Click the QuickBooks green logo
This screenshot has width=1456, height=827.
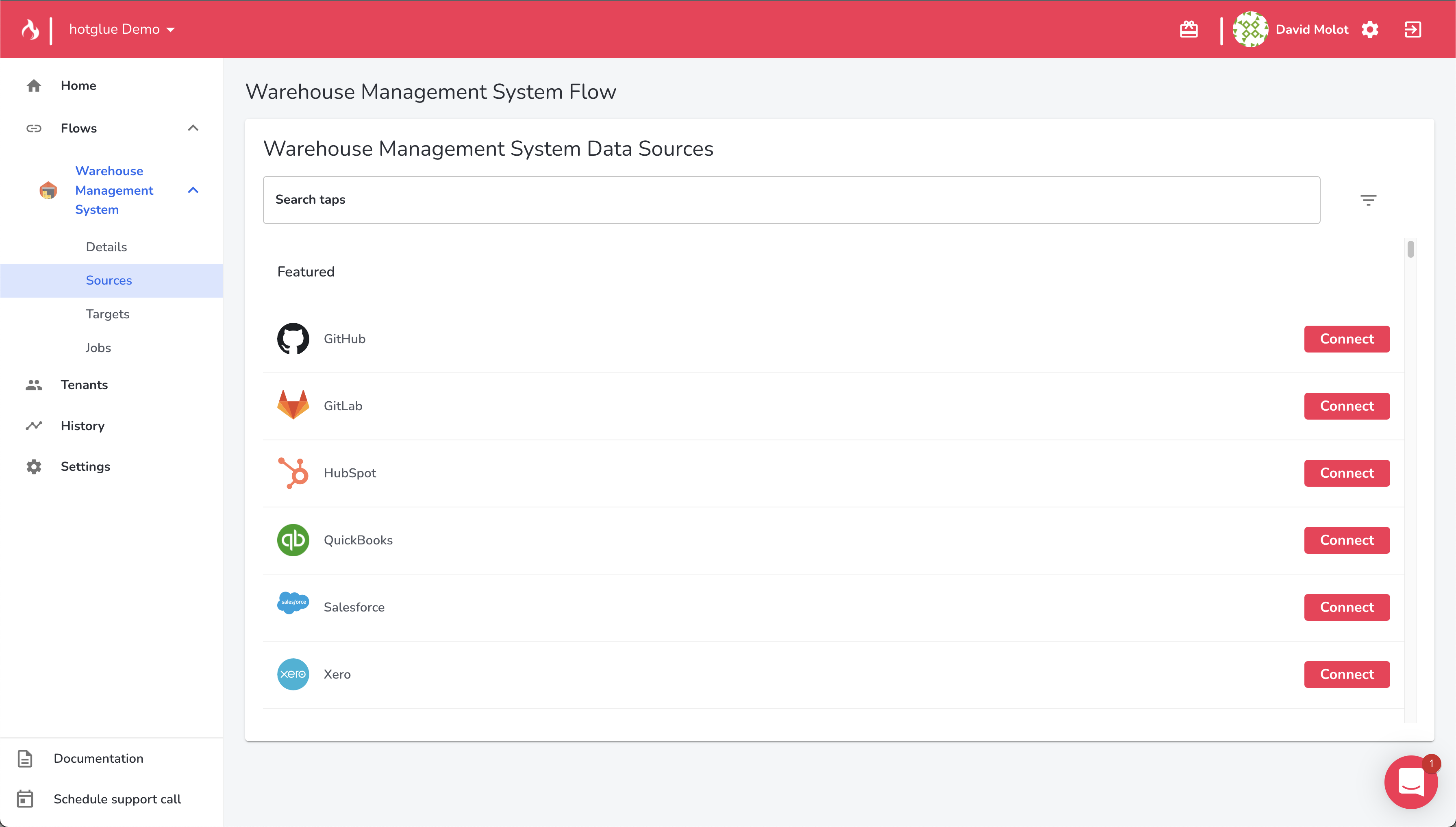tap(293, 540)
